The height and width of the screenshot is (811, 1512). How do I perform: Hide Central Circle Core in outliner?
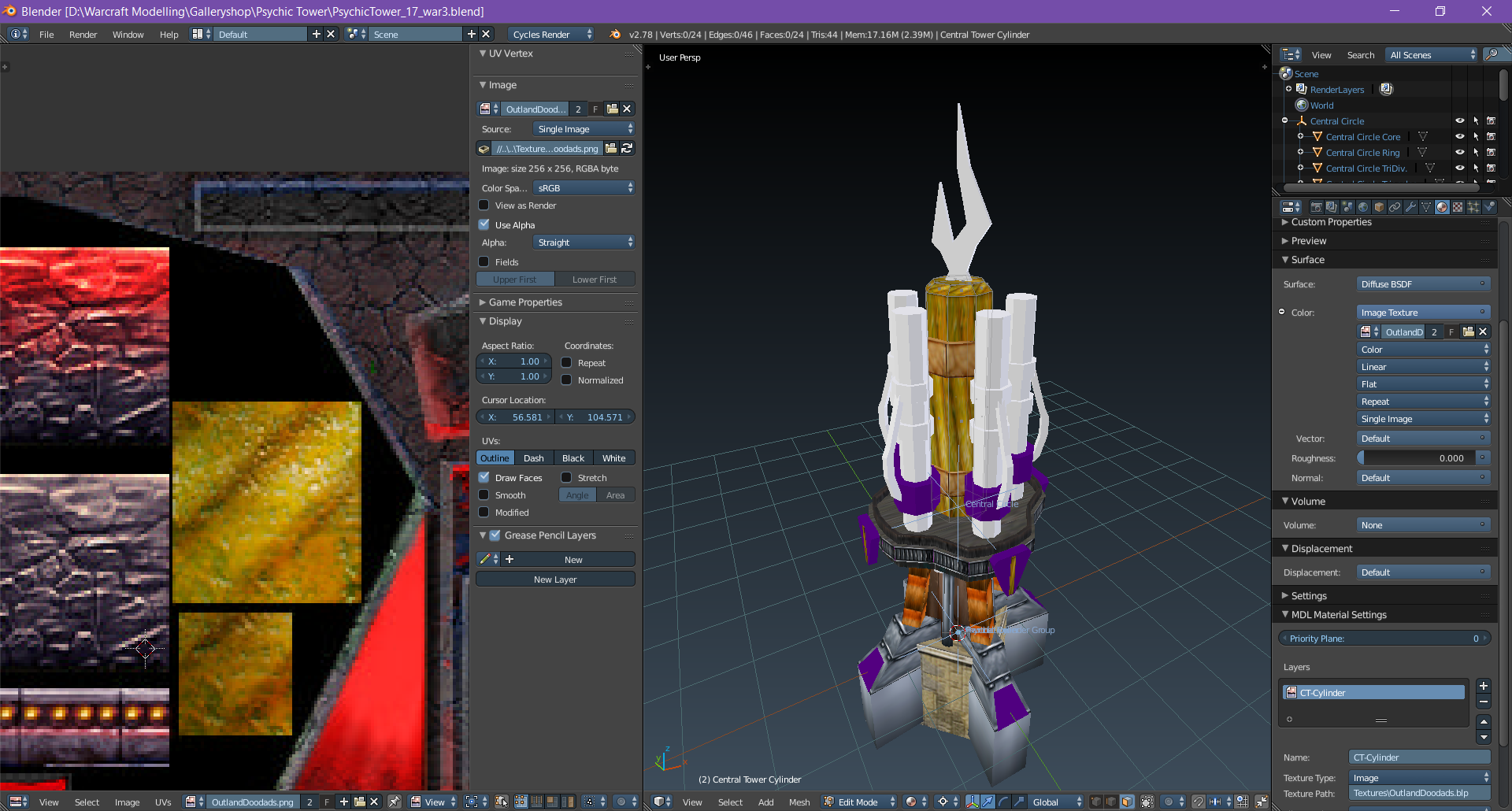1459,136
